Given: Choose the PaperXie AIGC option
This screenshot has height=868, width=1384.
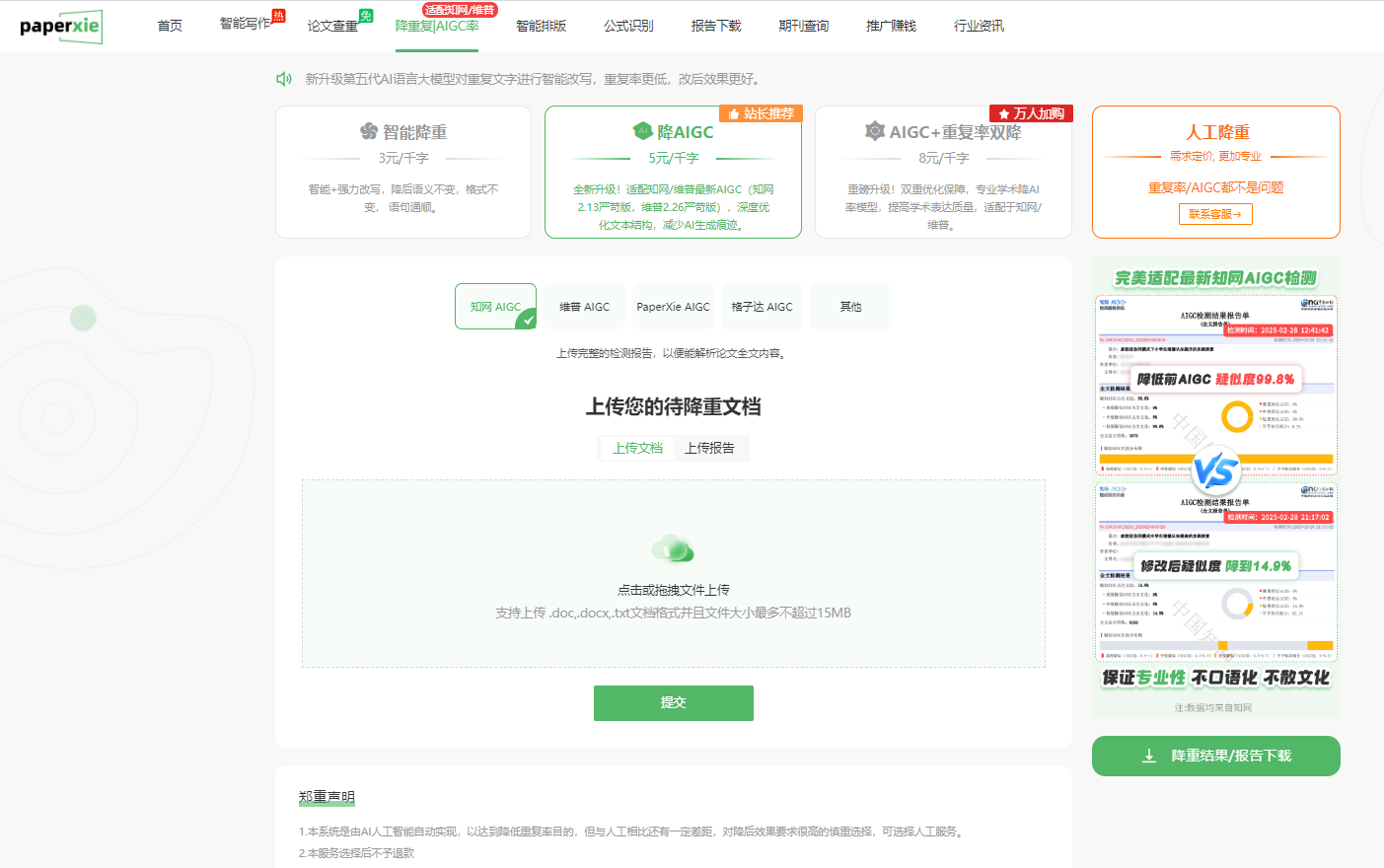Looking at the screenshot, I should pos(673,307).
